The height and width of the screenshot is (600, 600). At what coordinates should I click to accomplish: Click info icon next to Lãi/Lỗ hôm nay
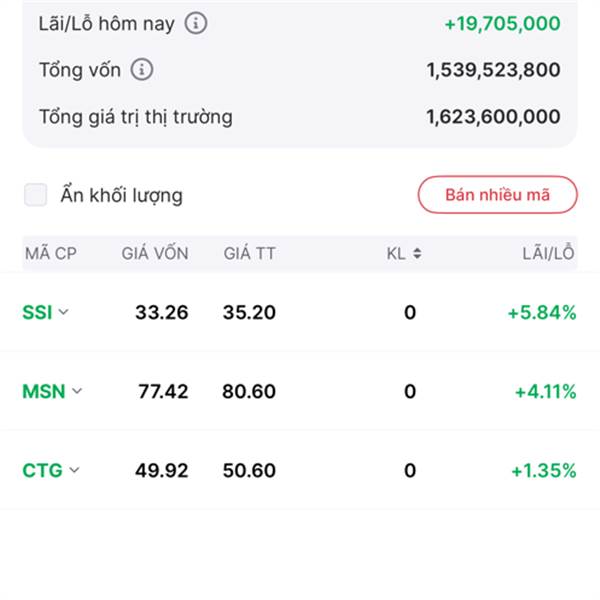196,23
